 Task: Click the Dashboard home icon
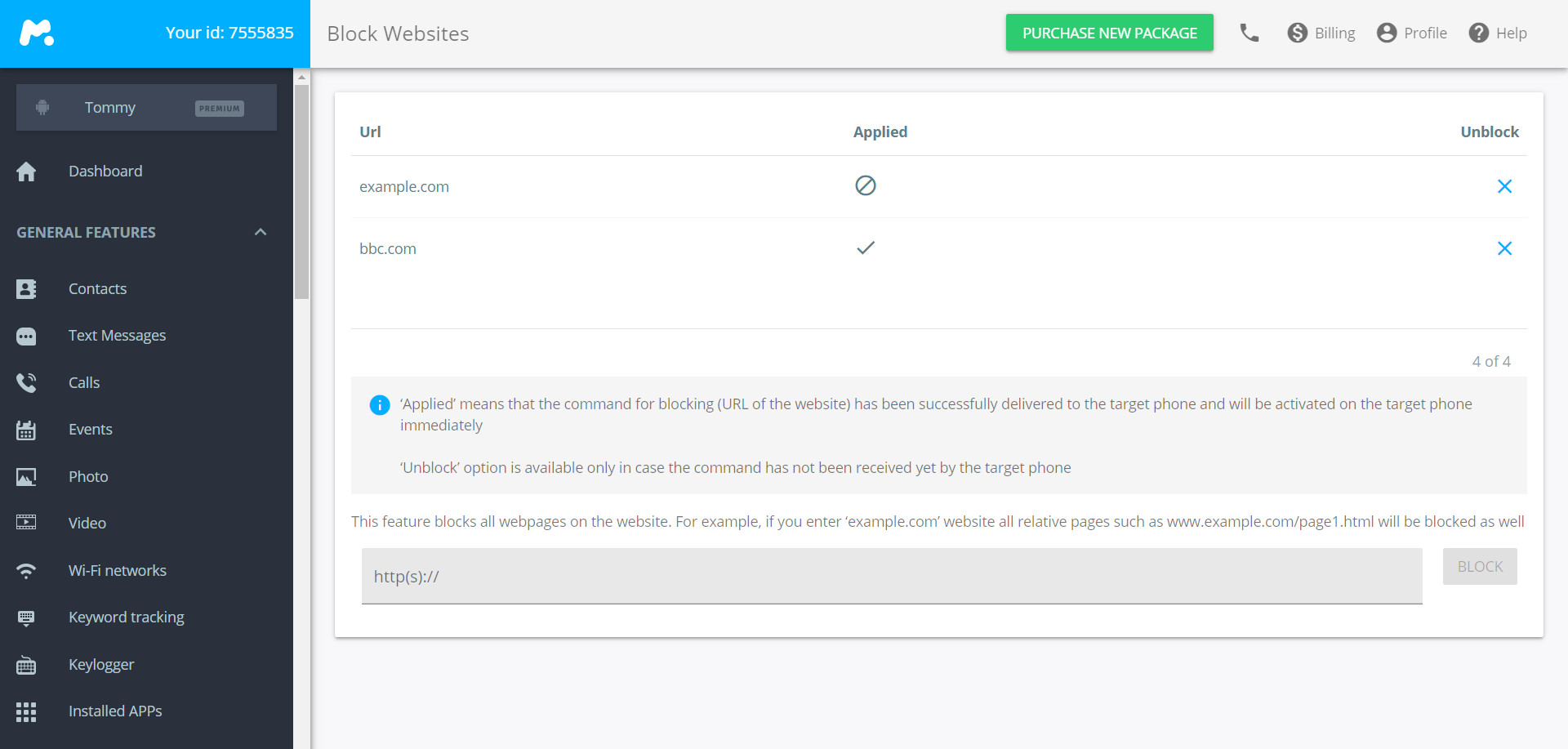pos(26,171)
